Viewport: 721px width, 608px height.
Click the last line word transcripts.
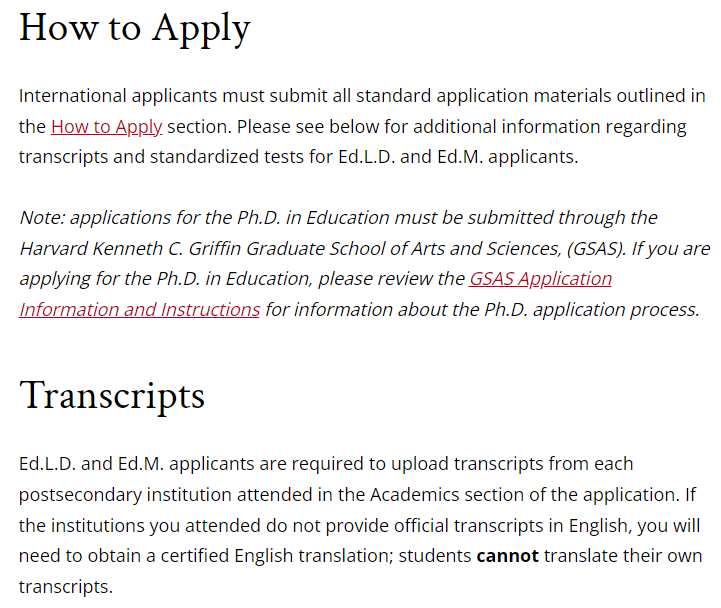(64, 587)
